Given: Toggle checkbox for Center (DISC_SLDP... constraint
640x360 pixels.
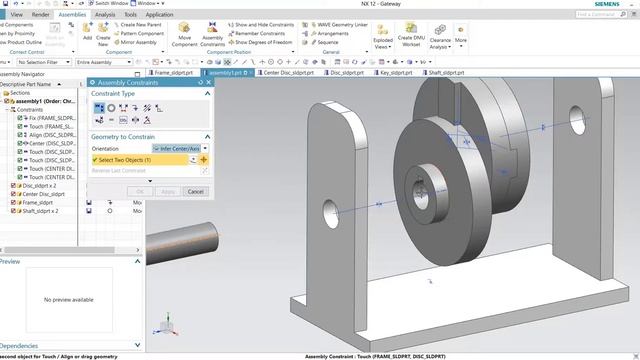Looking at the screenshot, I should coord(20,143).
